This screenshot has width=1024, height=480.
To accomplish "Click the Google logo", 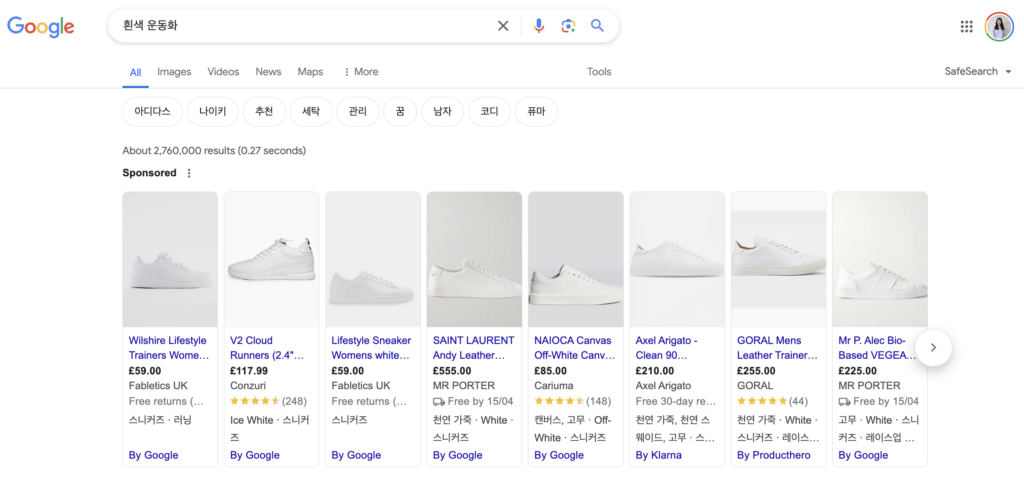I will click(40, 26).
